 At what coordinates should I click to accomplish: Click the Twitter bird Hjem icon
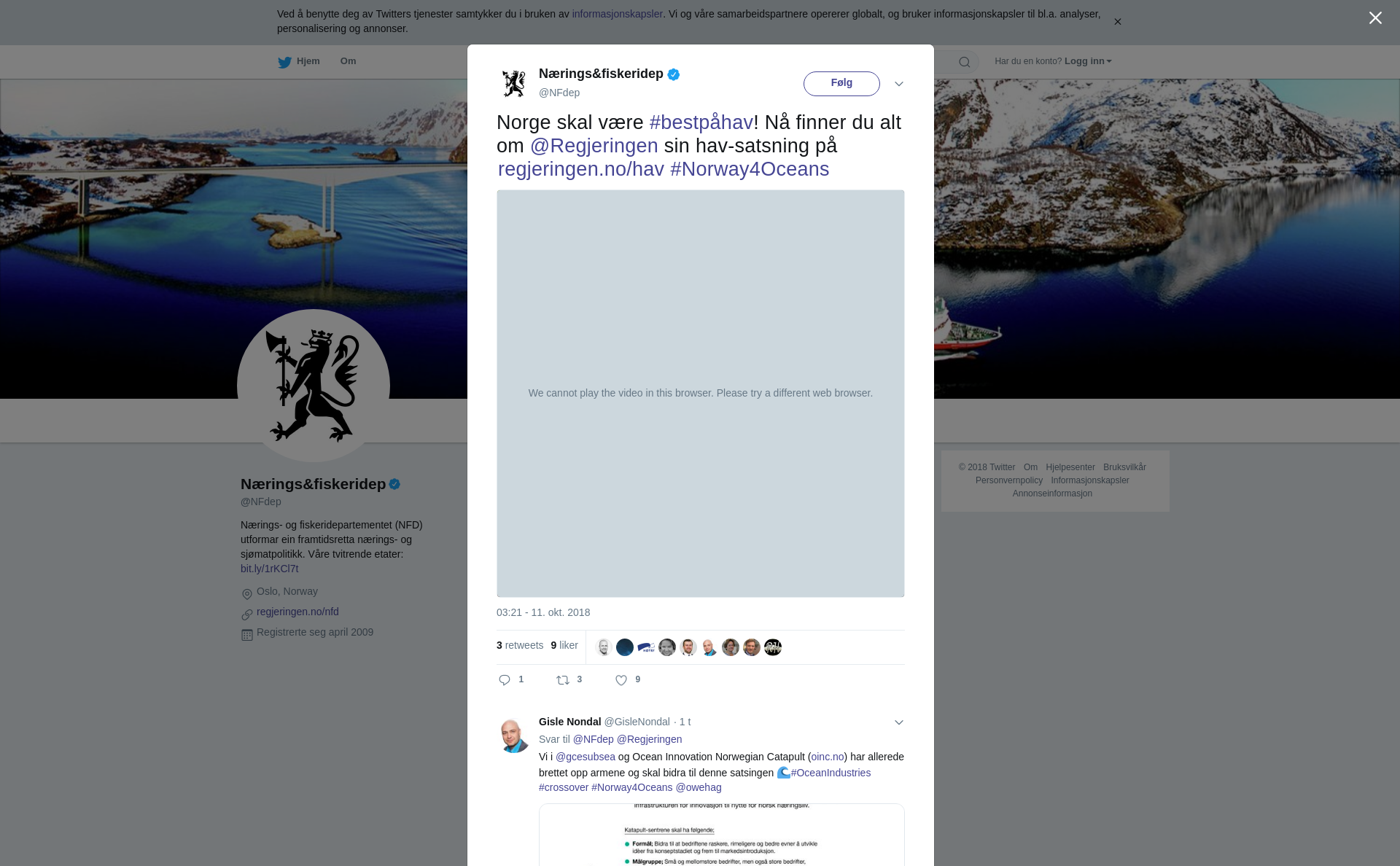click(284, 62)
